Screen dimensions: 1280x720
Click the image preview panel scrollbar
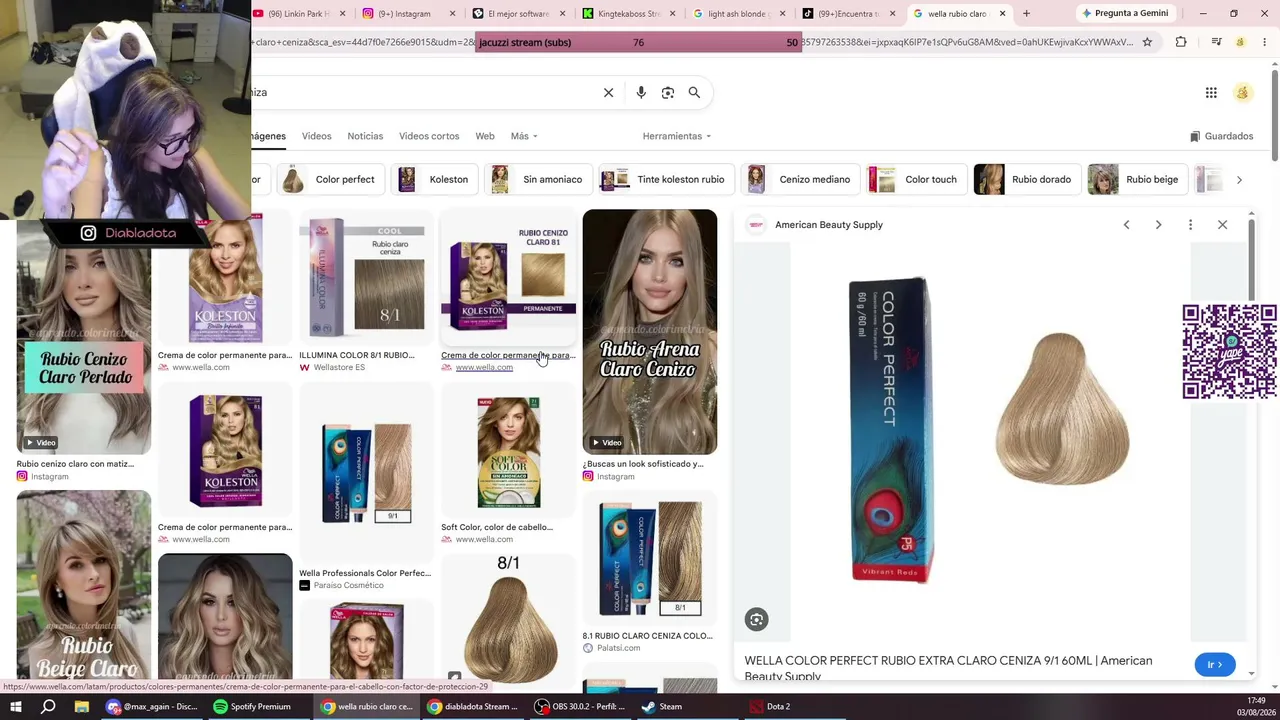[x=1251, y=258]
